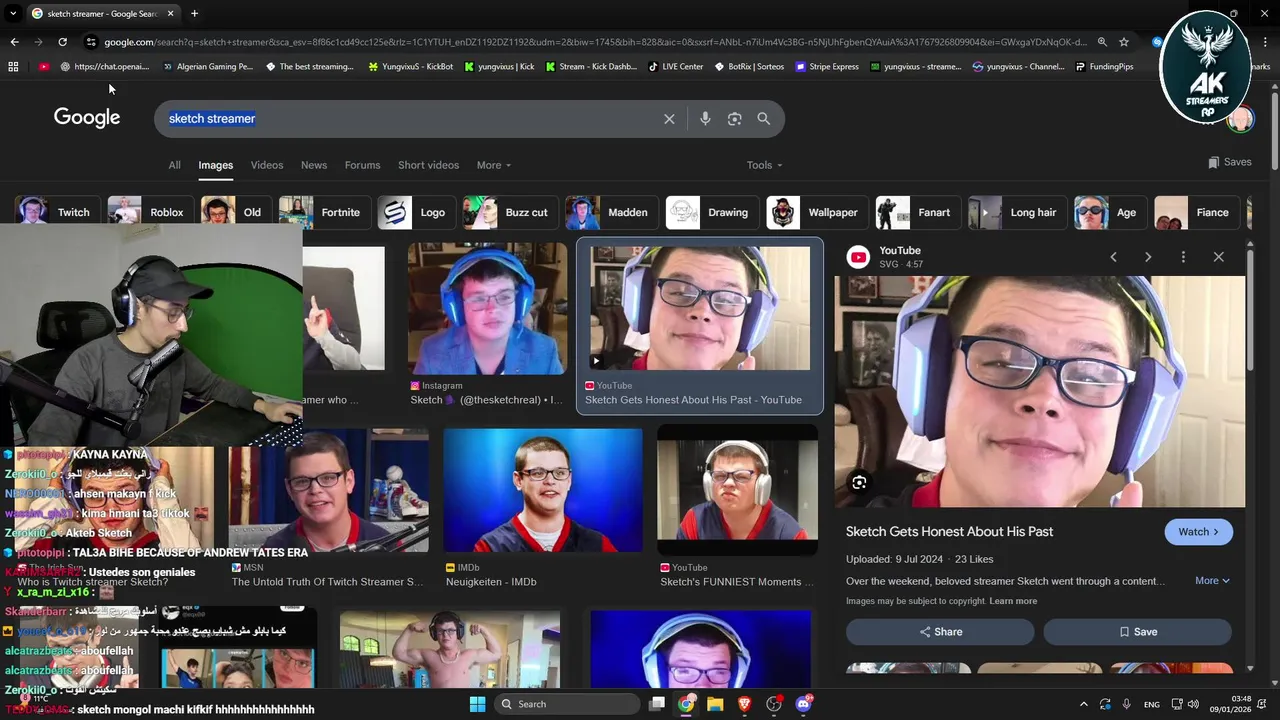
Task: Click the Watch button in preview
Action: click(1198, 532)
